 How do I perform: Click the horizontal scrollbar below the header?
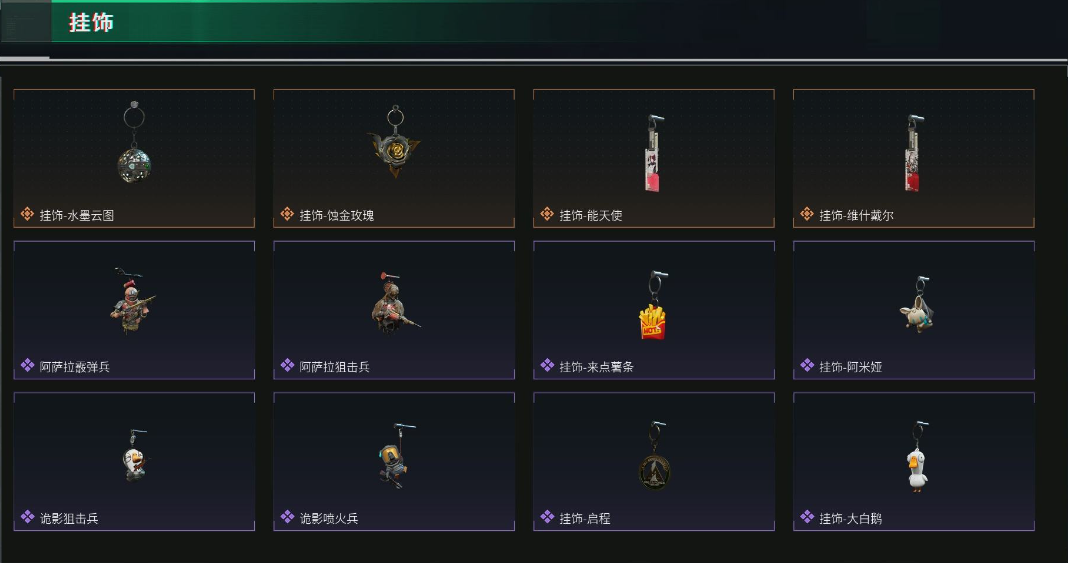point(25,59)
